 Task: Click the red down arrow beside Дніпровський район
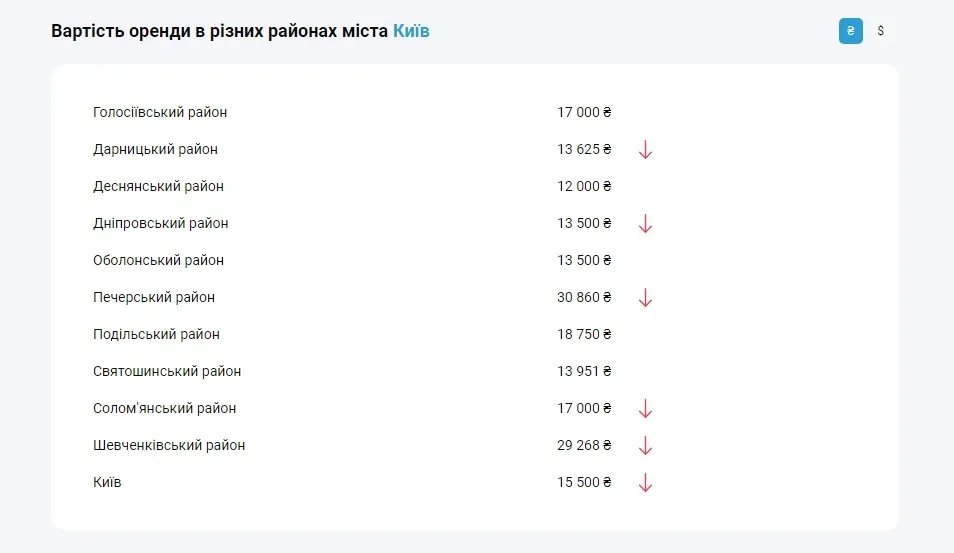click(x=645, y=224)
